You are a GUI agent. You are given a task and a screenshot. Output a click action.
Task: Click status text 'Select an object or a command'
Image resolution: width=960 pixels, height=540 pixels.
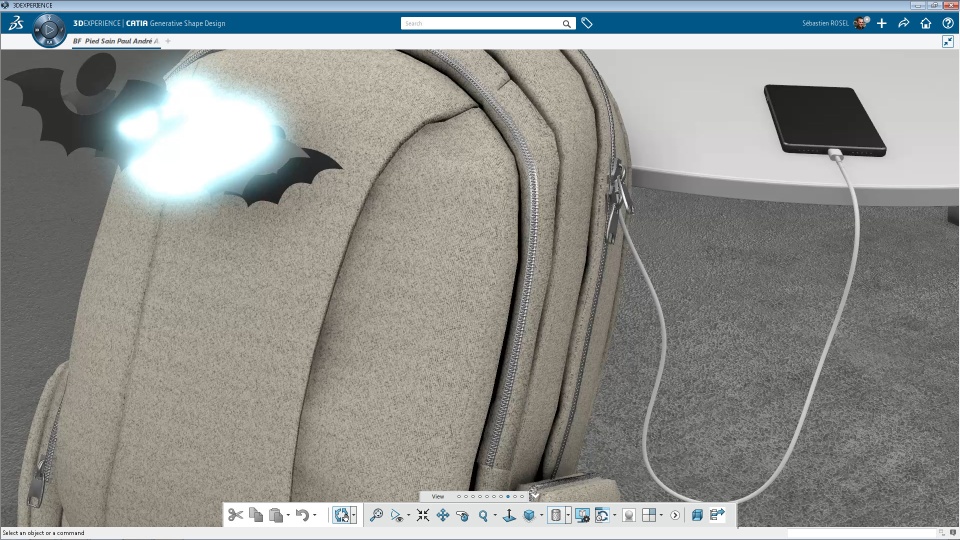[x=43, y=533]
